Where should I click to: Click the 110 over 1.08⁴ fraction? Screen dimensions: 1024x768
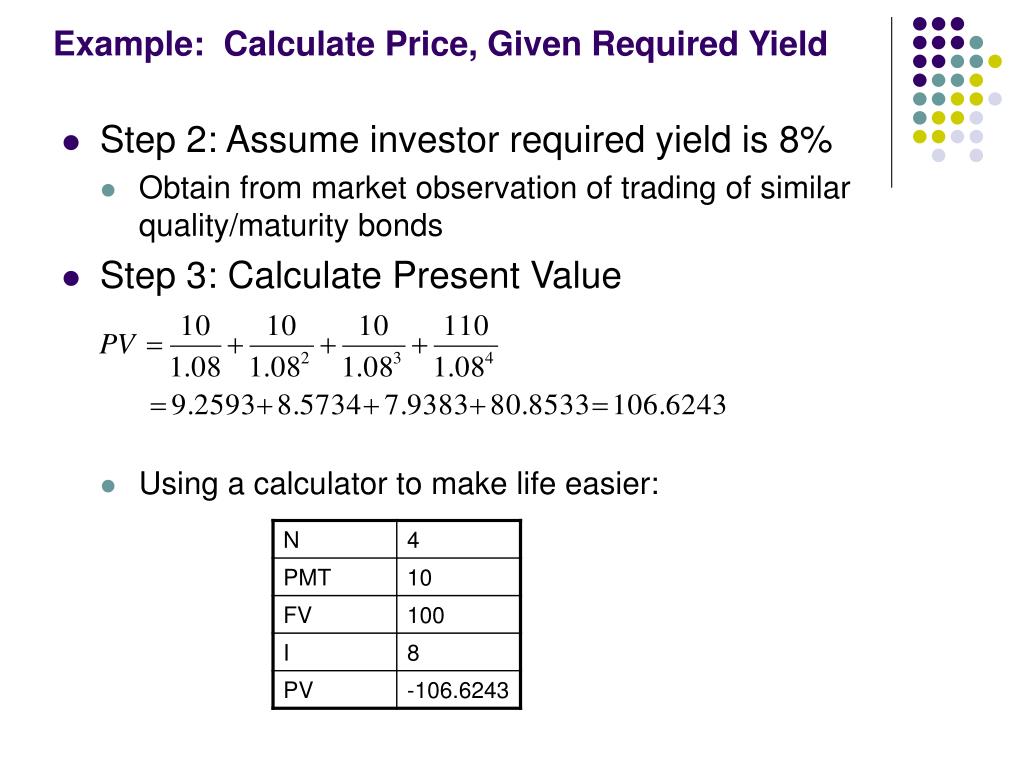[466, 346]
